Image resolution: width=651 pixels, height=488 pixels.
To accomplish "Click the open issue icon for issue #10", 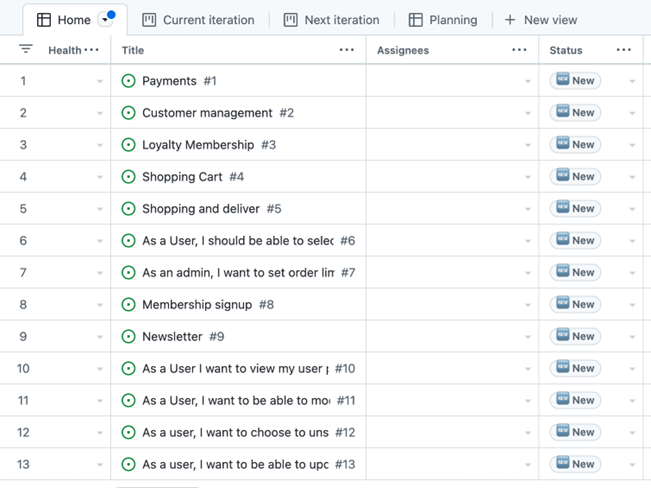I will (x=128, y=368).
